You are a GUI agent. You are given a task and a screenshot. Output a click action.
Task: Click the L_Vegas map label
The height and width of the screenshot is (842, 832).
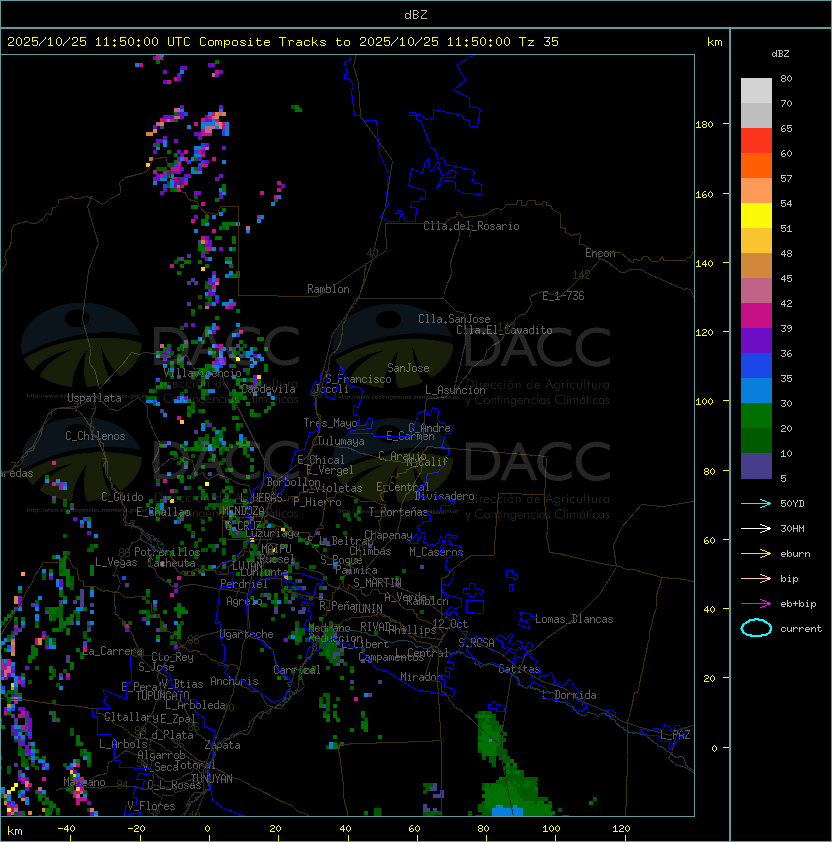(x=116, y=562)
